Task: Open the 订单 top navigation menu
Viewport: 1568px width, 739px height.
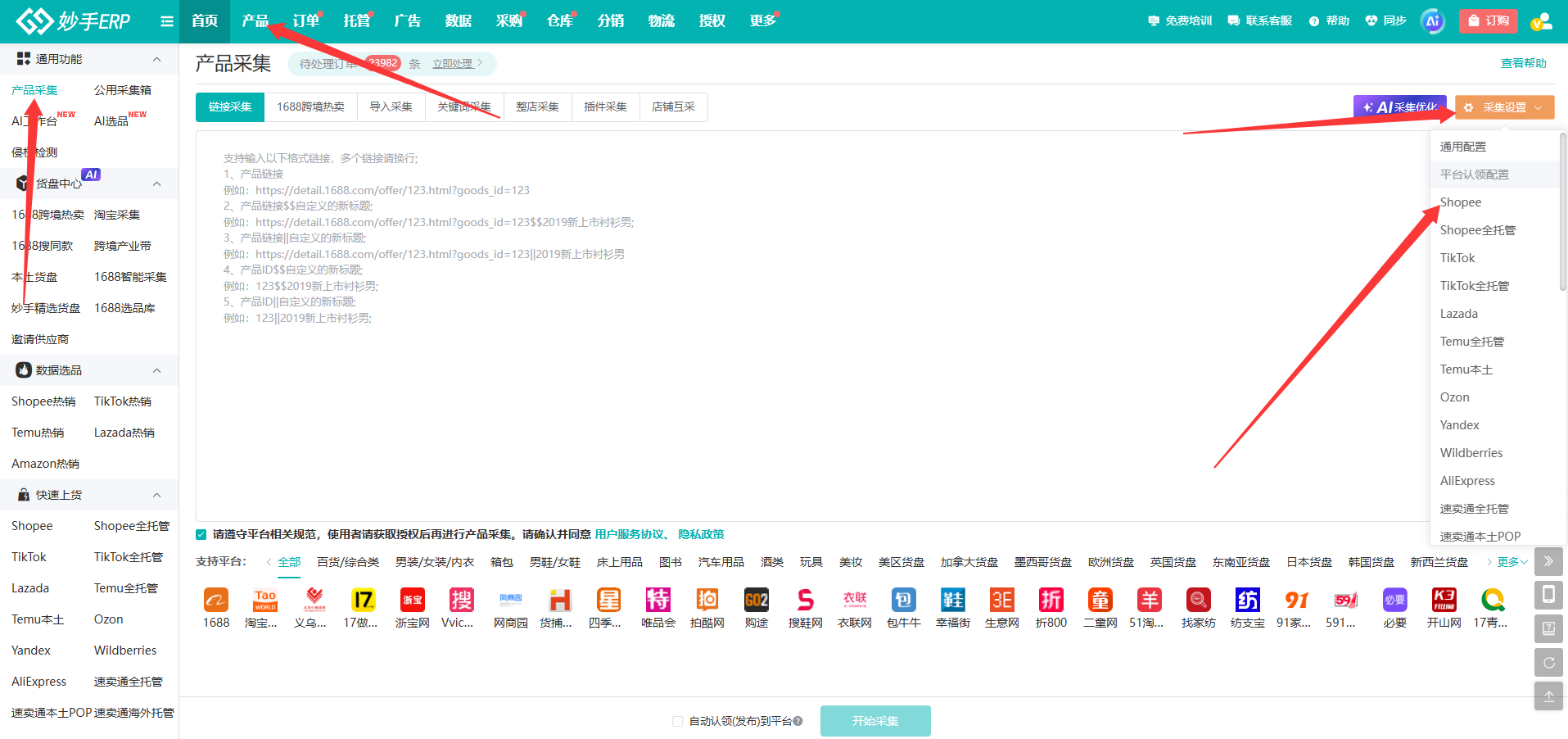Action: [x=306, y=21]
